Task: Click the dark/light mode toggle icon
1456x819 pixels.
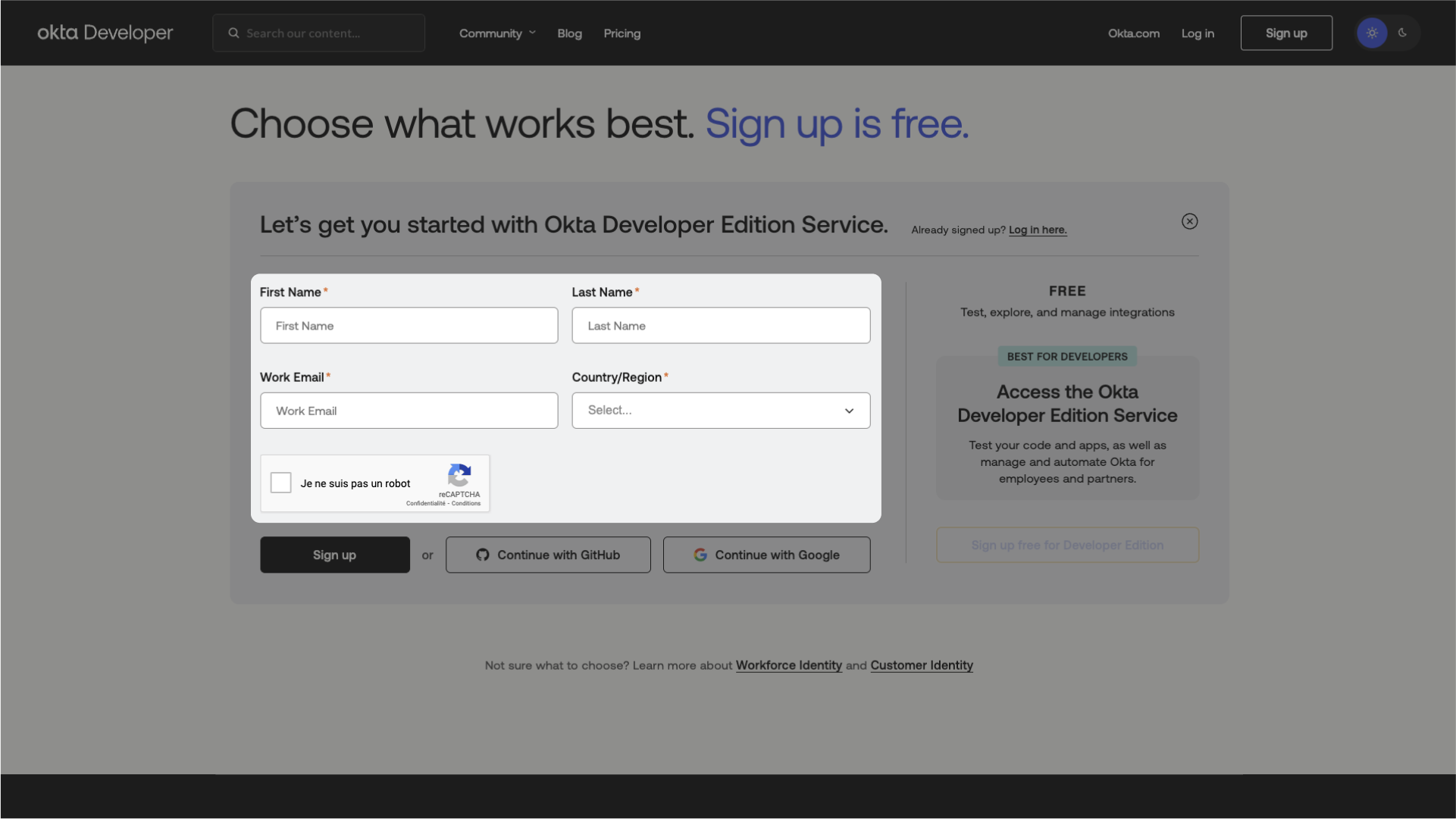Action: click(x=1387, y=32)
